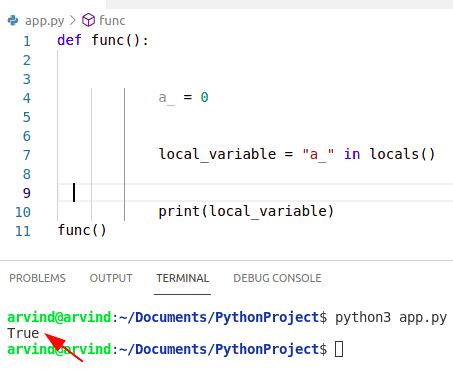Click the variable 'a_' on line 4
453x369 pixels.
click(166, 98)
